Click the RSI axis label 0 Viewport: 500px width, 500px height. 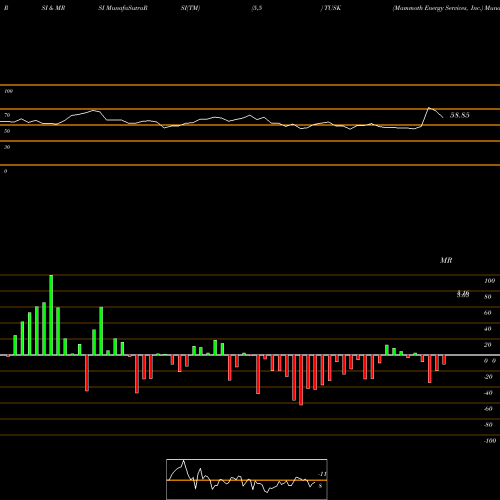tap(5, 171)
